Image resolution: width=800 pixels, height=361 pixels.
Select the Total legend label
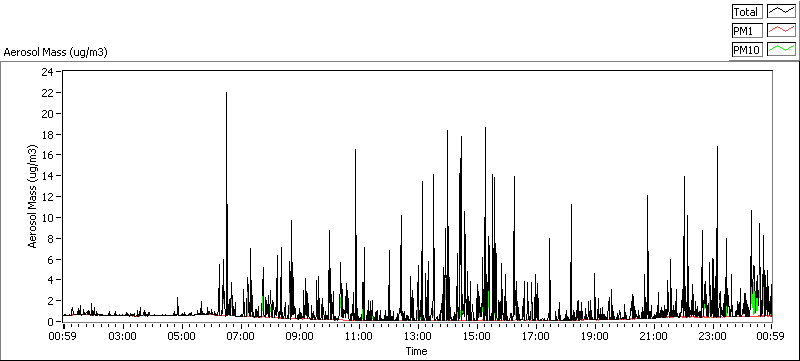(x=747, y=12)
